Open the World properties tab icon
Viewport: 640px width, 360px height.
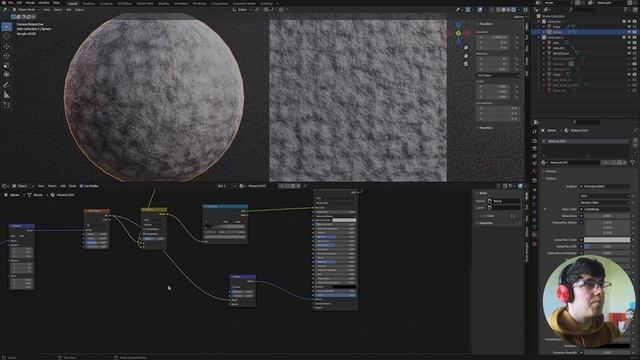(x=535, y=172)
